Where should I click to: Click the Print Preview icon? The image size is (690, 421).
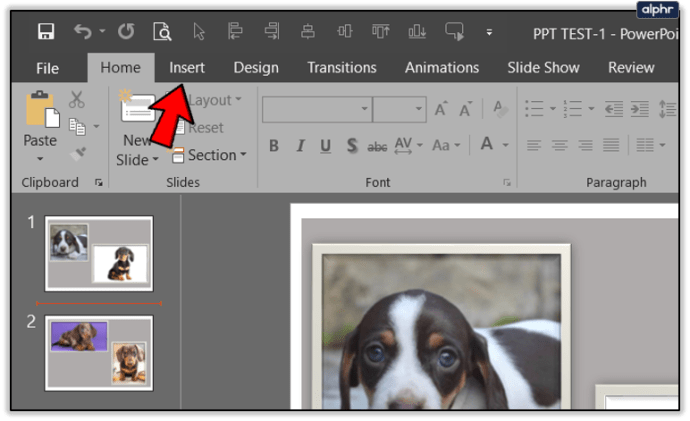(x=161, y=31)
